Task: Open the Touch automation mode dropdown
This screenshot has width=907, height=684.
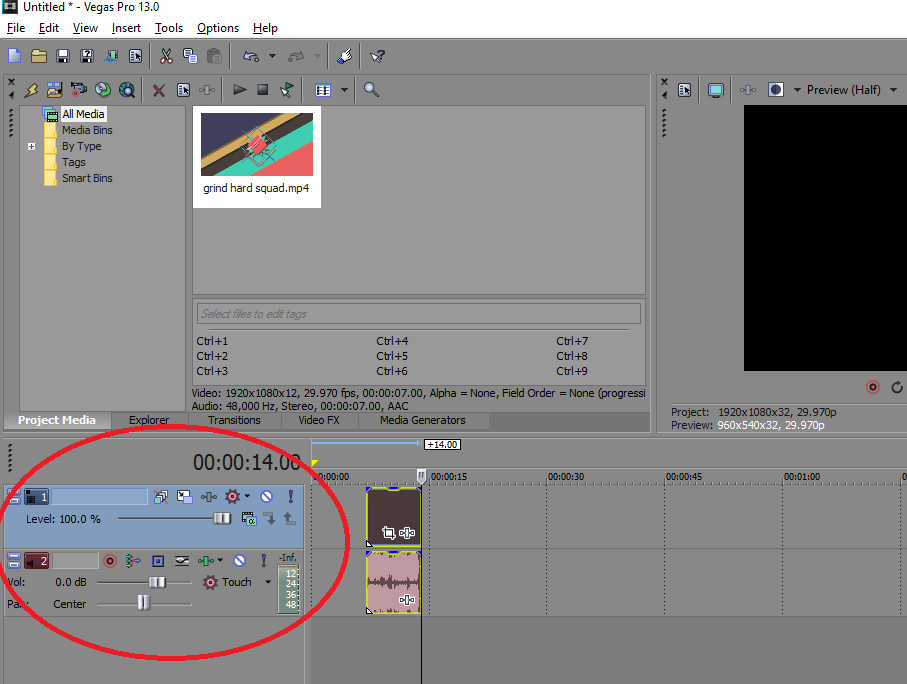Action: (x=267, y=582)
